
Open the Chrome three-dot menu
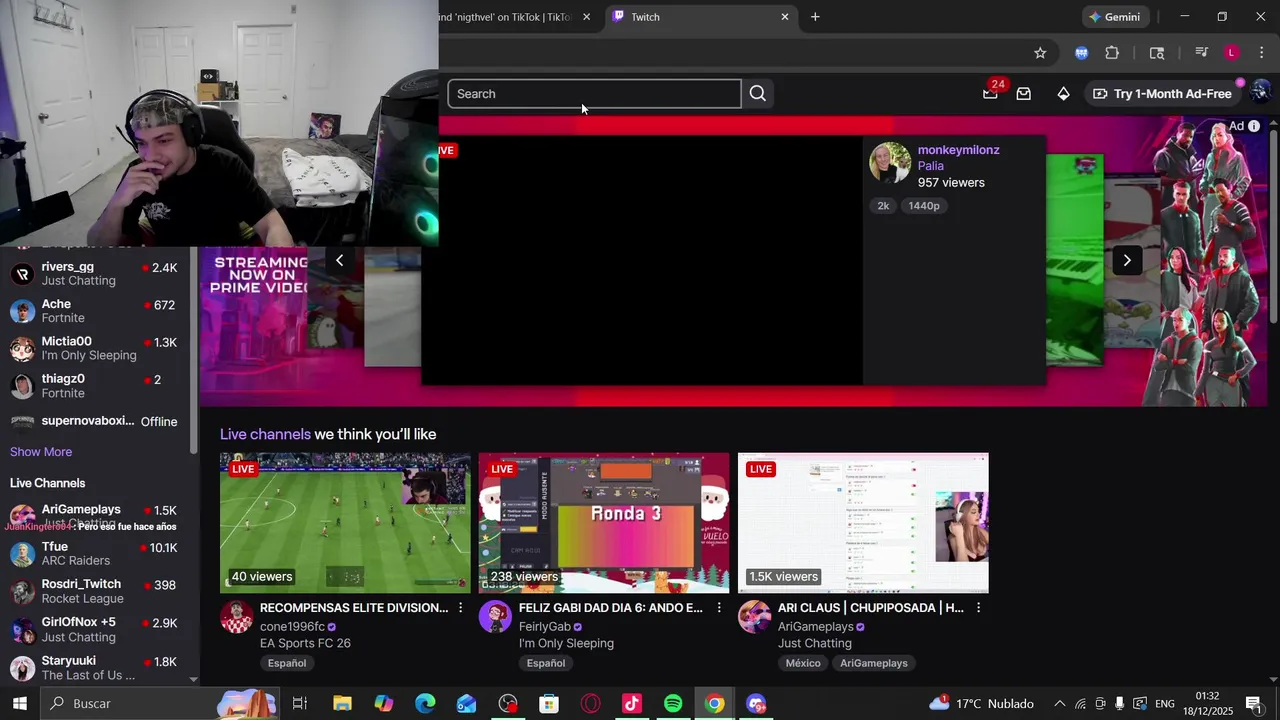(x=1261, y=53)
